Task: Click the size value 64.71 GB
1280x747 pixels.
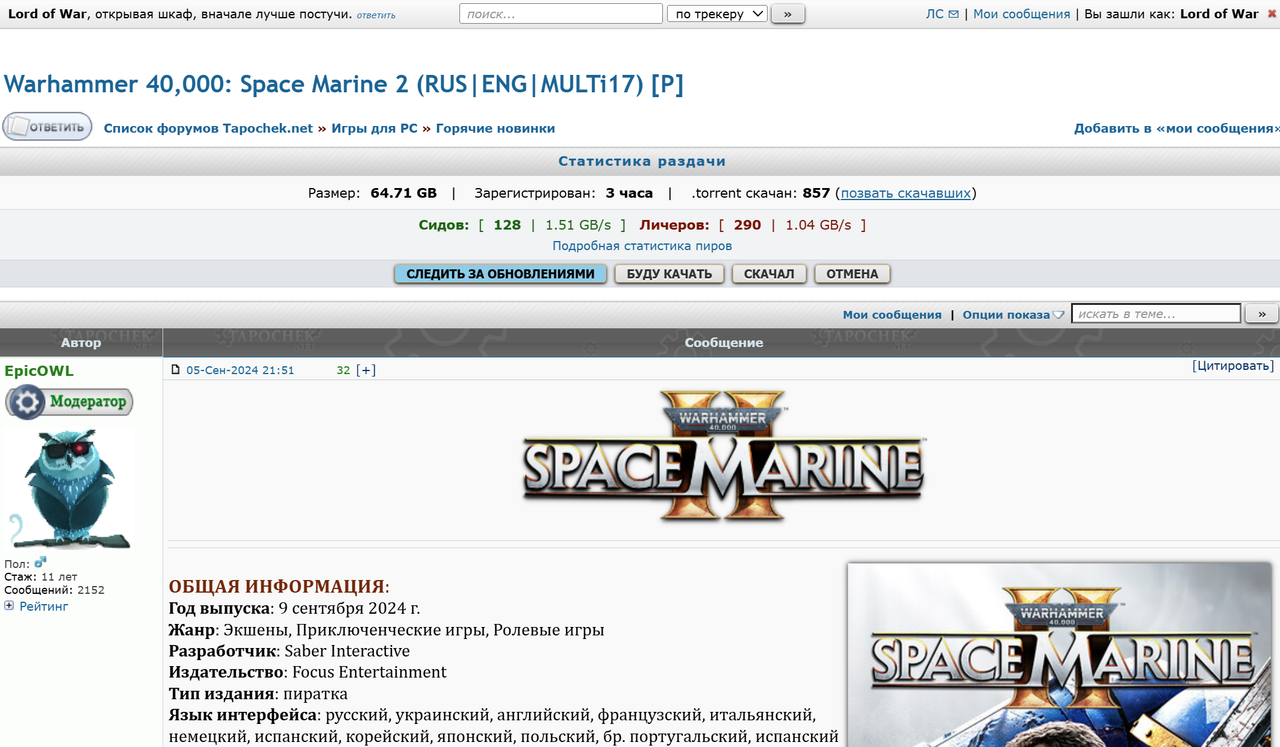Action: coord(404,193)
